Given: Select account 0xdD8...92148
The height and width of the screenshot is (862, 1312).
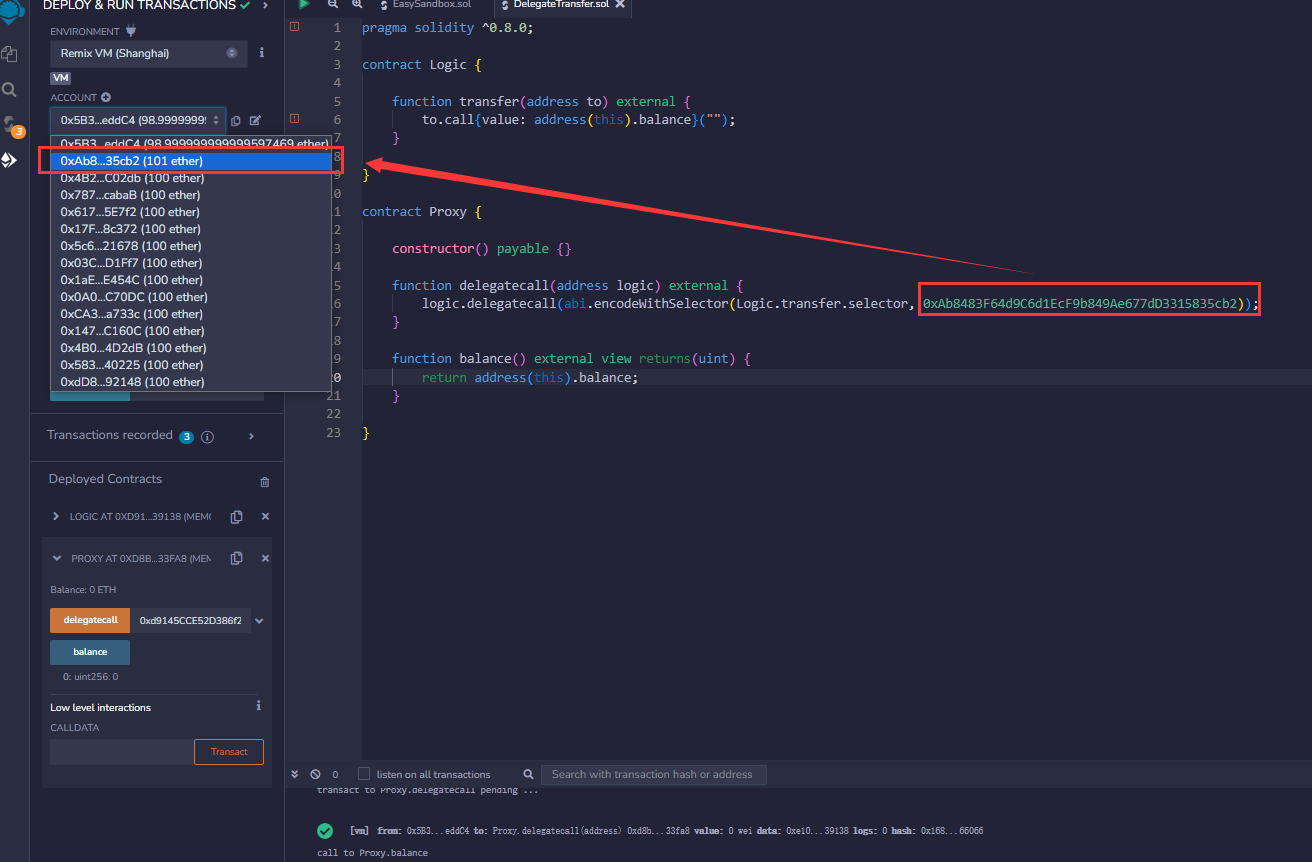Looking at the screenshot, I should (191, 382).
